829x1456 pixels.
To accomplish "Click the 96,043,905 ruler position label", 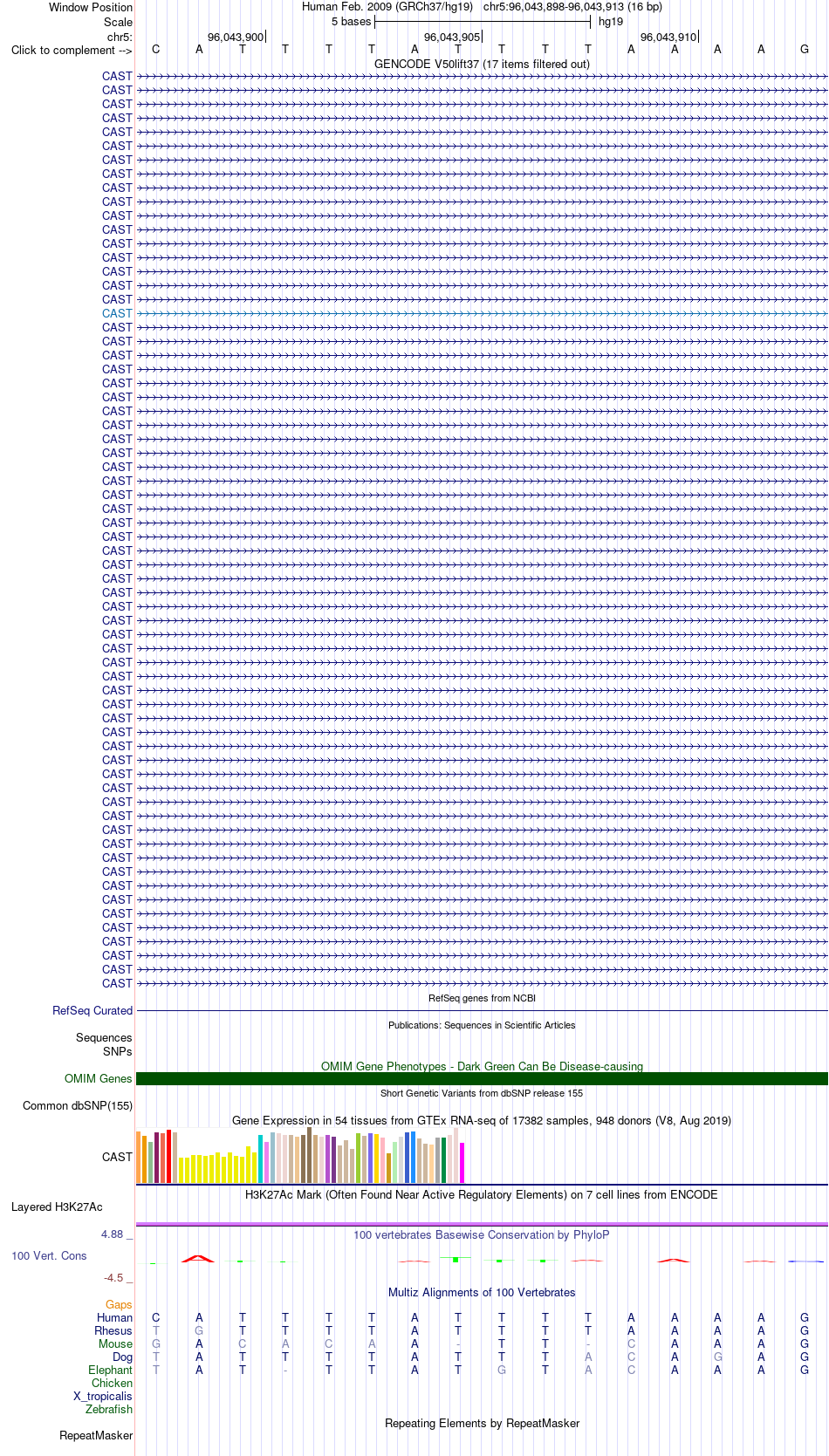I will pos(452,37).
